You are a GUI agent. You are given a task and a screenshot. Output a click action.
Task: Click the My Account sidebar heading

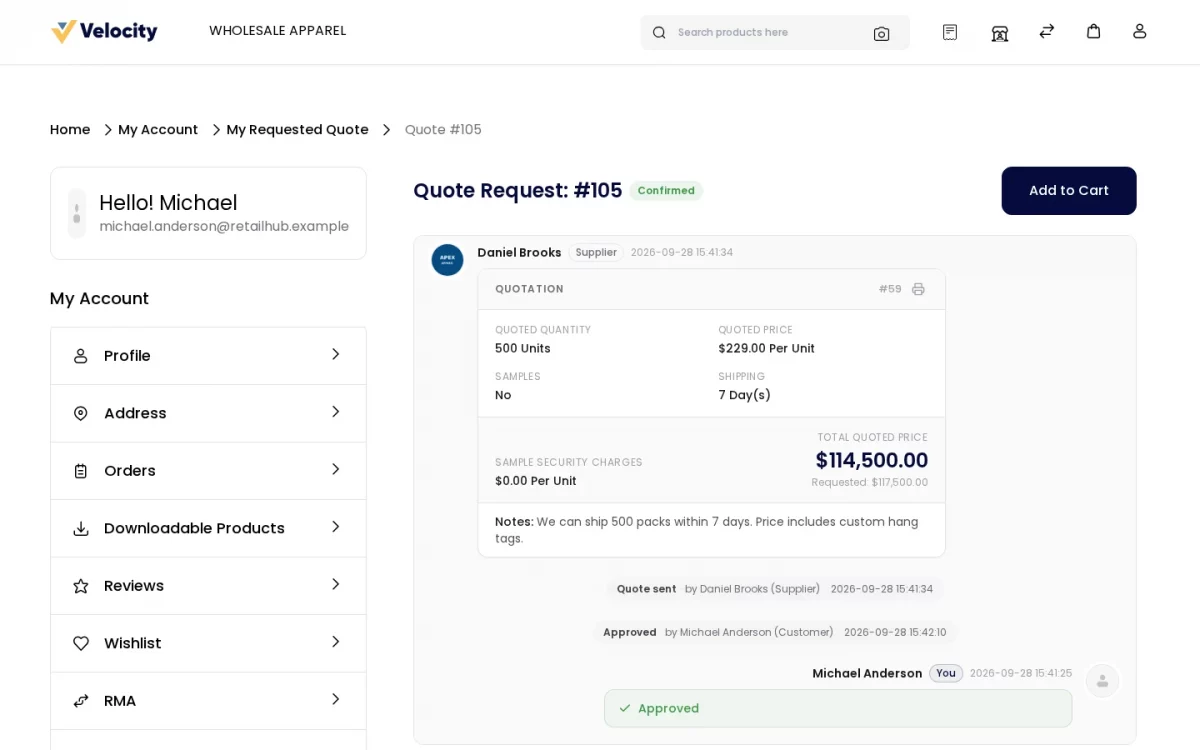pyautogui.click(x=99, y=298)
